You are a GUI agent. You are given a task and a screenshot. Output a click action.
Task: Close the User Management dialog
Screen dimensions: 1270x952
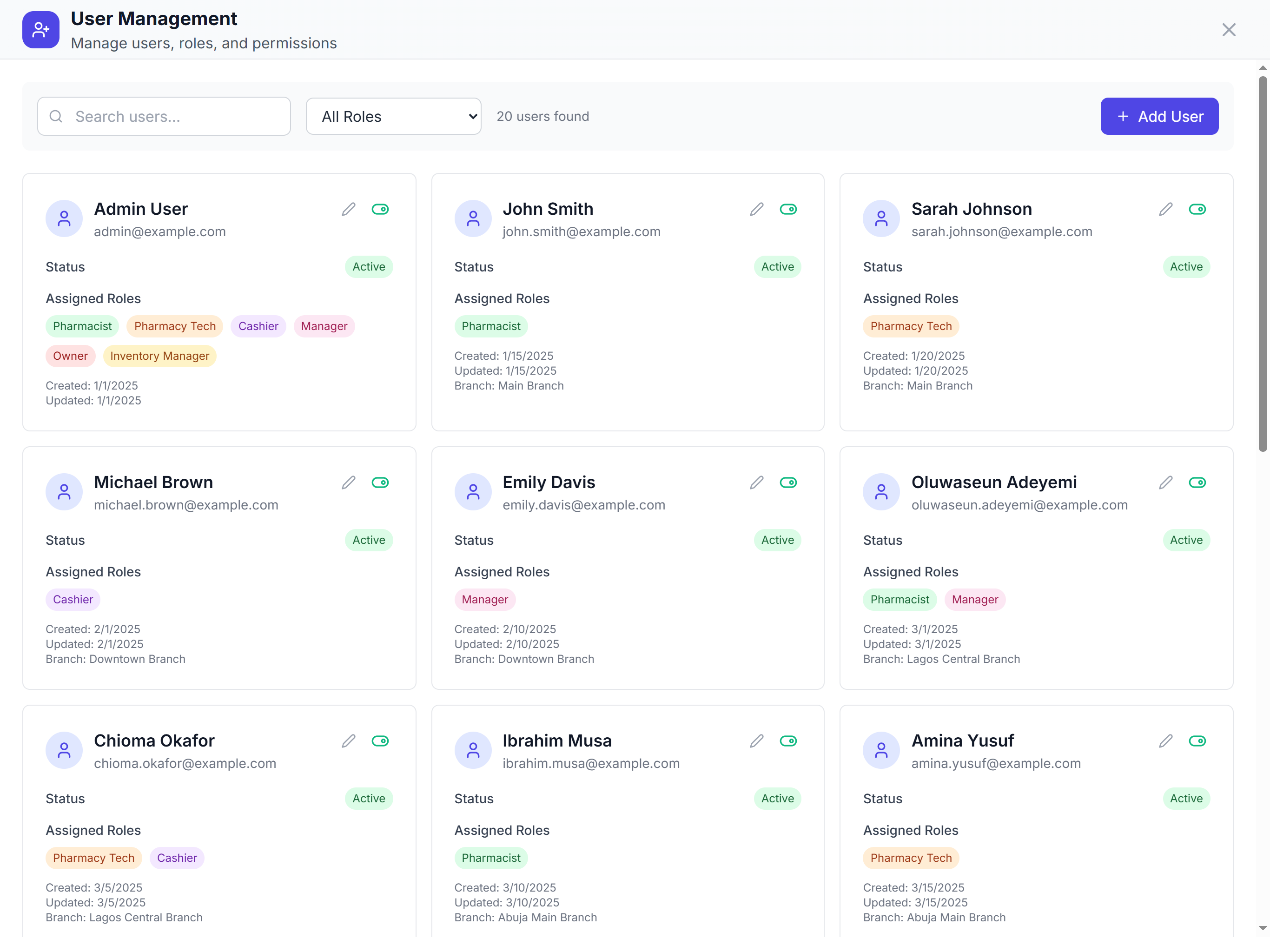coord(1229,30)
